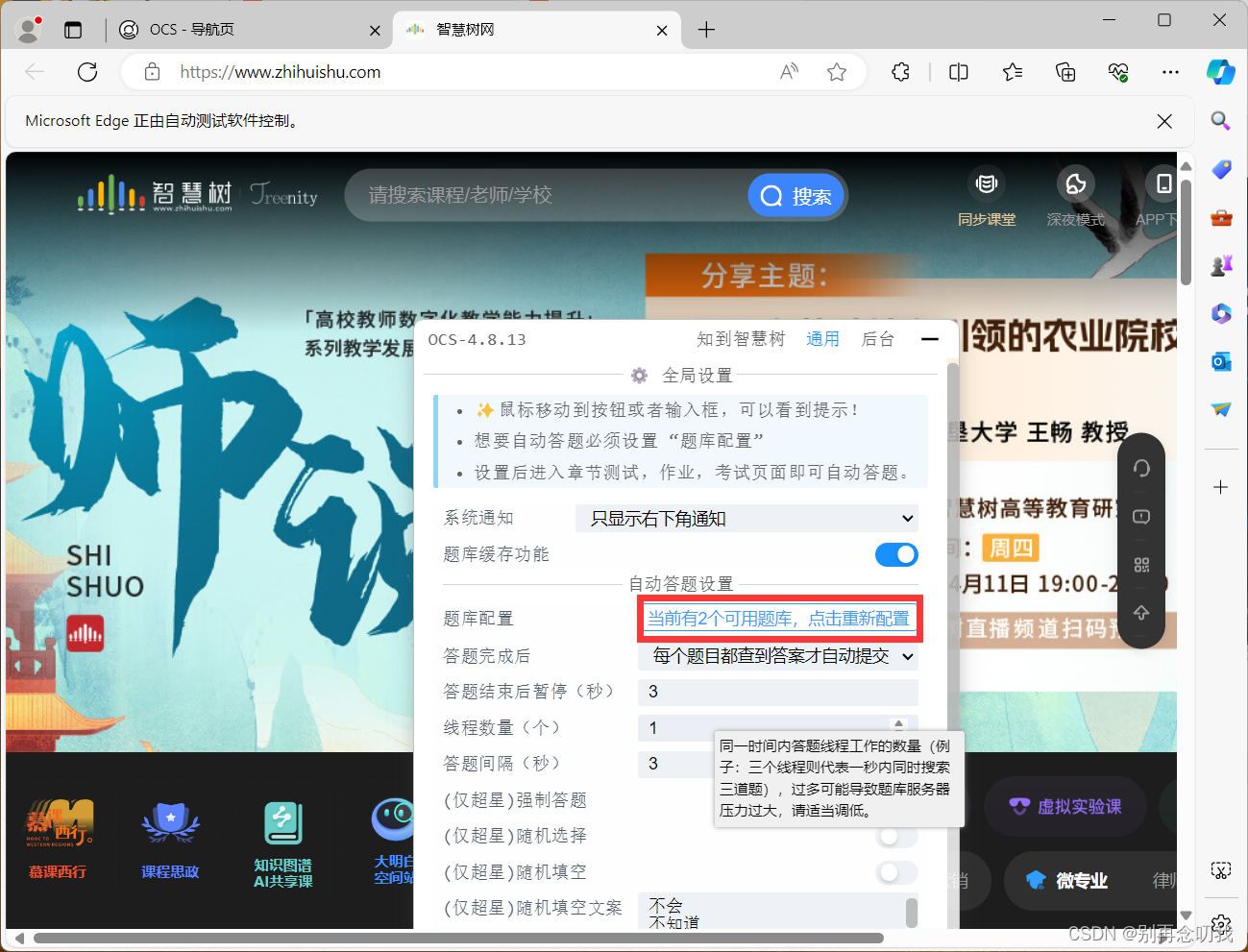Image resolution: width=1248 pixels, height=952 pixels.
Task: Open the 知识图谱AI共享课 icon
Action: (283, 825)
